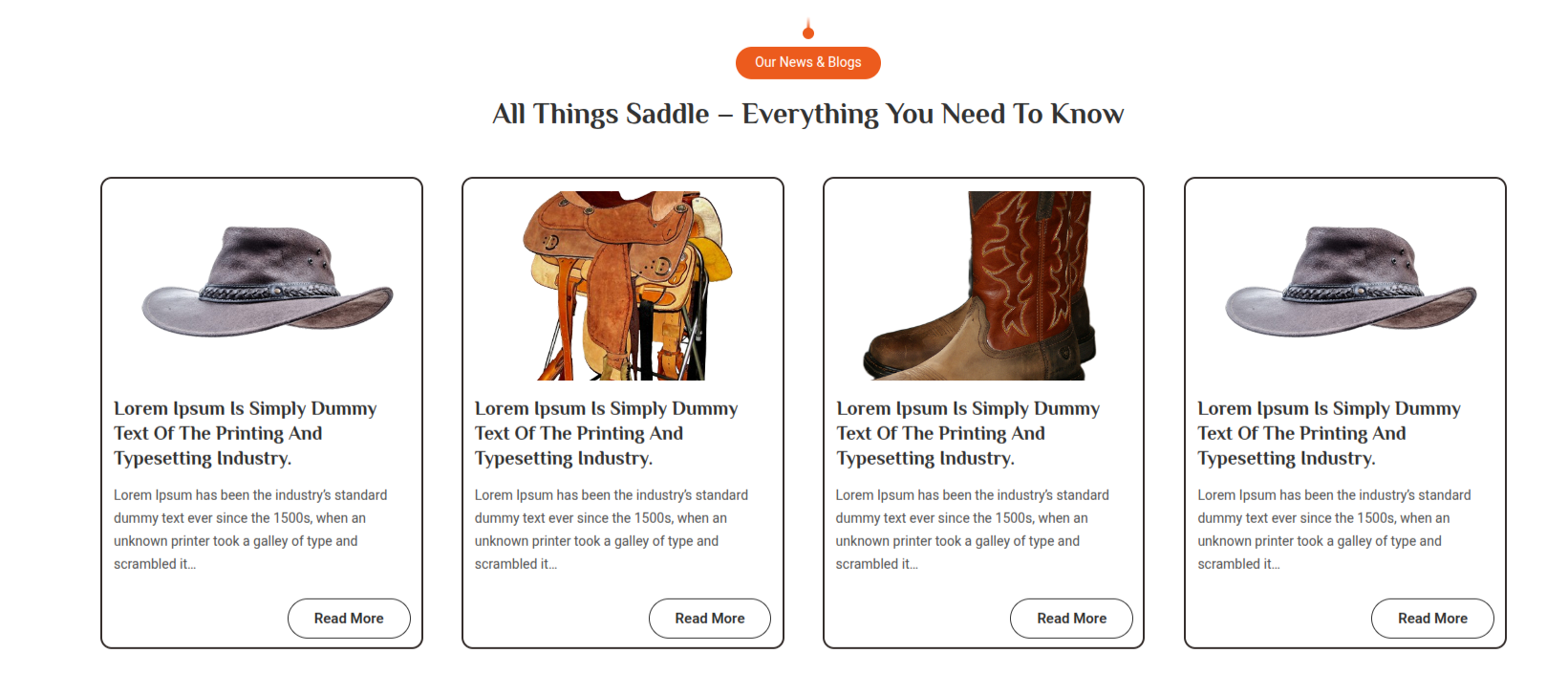The image size is (1568, 697).
Task: Click the cowboy boot image in third card
Action: coord(979,286)
